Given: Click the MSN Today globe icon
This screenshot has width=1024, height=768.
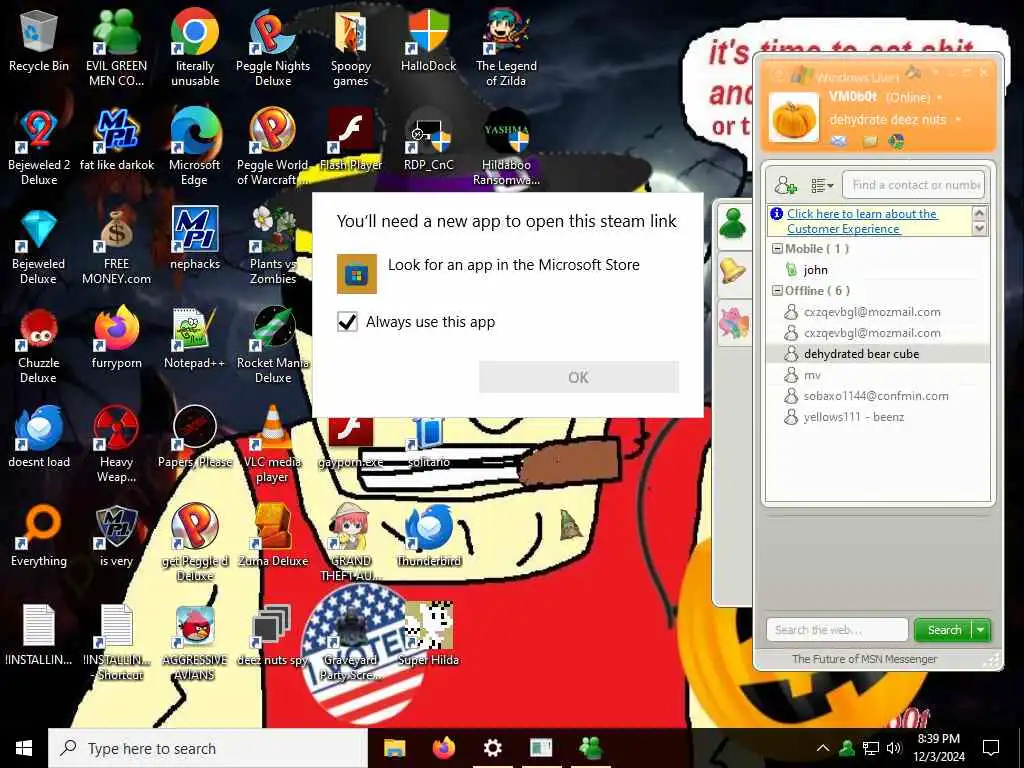Looking at the screenshot, I should click(897, 140).
